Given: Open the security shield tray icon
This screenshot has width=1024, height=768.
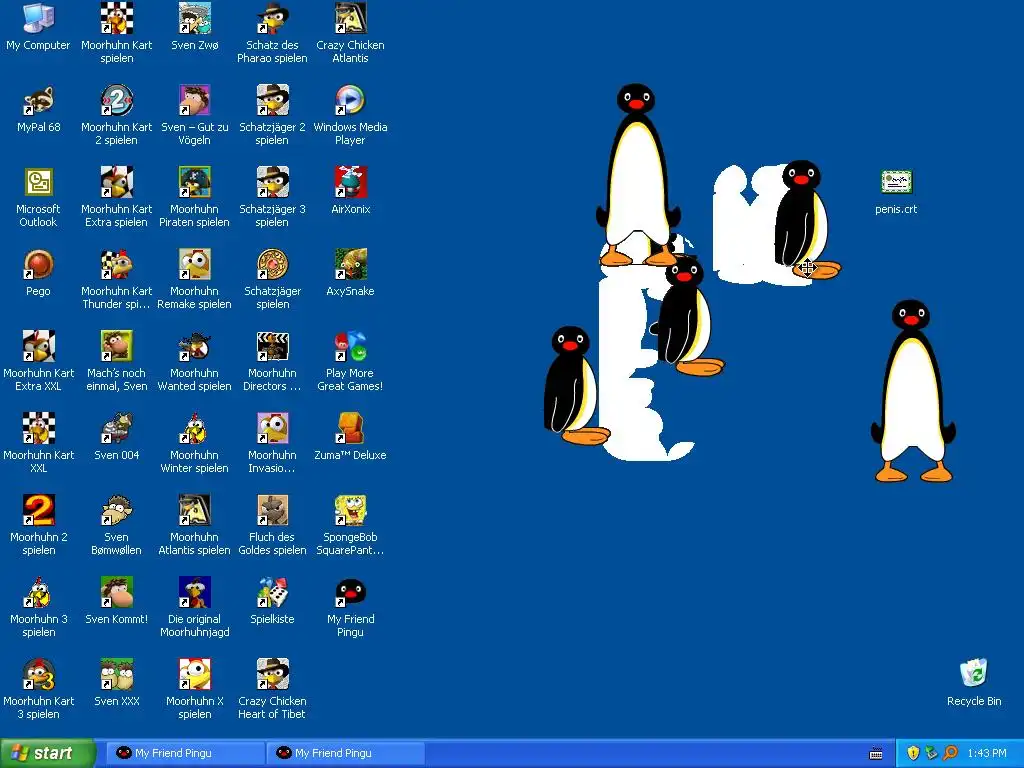Looking at the screenshot, I should [913, 753].
